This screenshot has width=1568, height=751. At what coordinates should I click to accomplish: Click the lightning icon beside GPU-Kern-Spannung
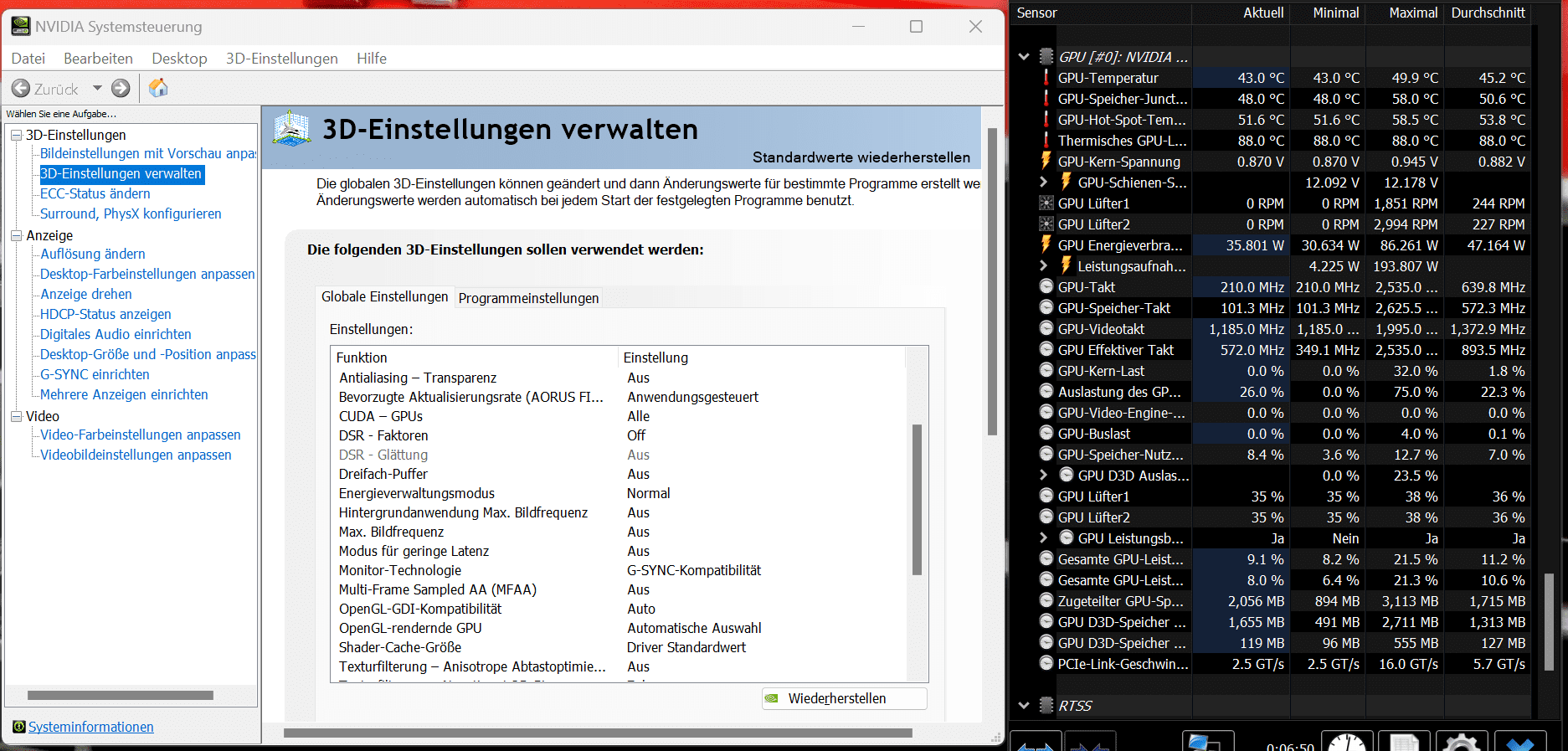tap(1046, 161)
